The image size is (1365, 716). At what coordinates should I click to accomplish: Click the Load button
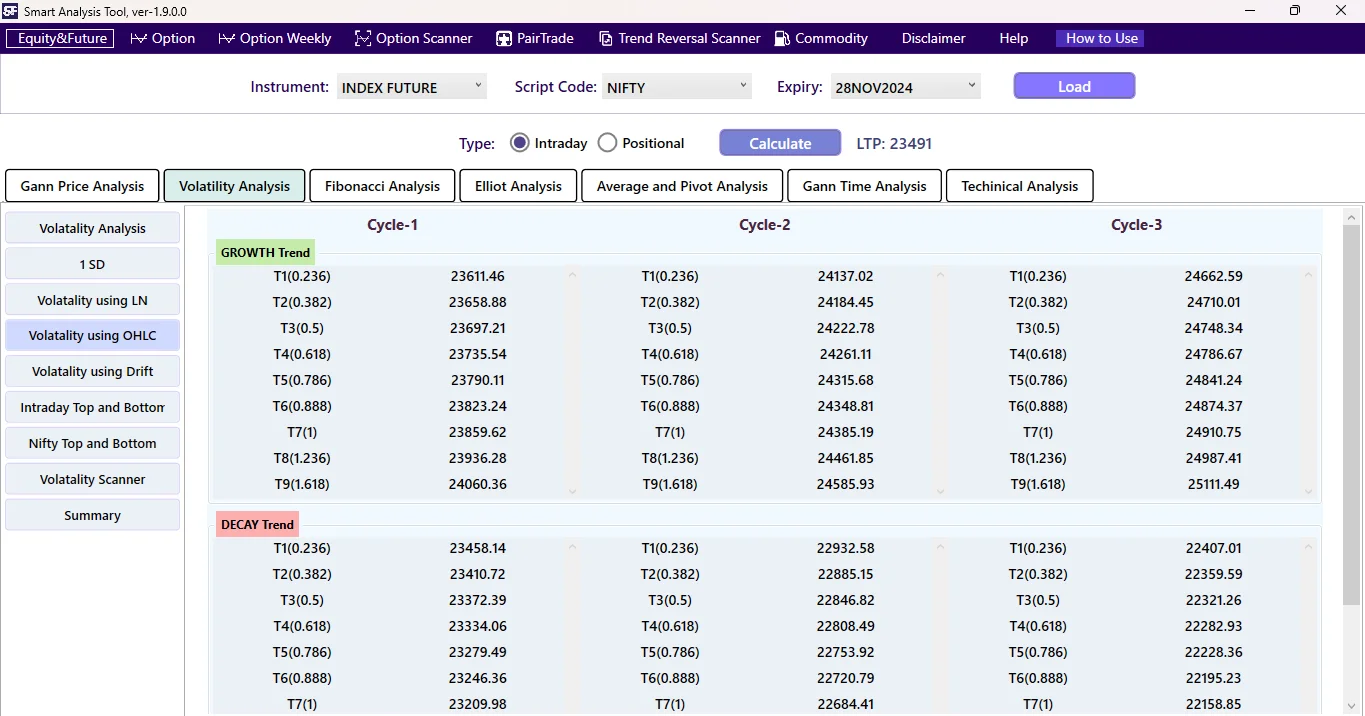[x=1073, y=86]
